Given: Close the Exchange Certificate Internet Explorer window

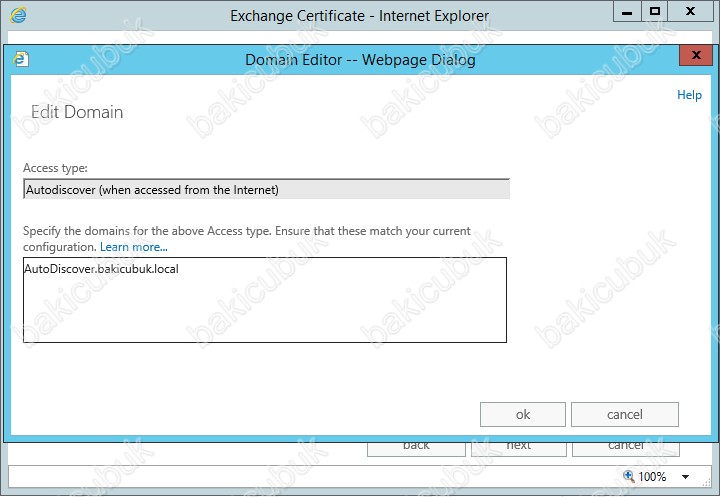Looking at the screenshot, I should 690,11.
